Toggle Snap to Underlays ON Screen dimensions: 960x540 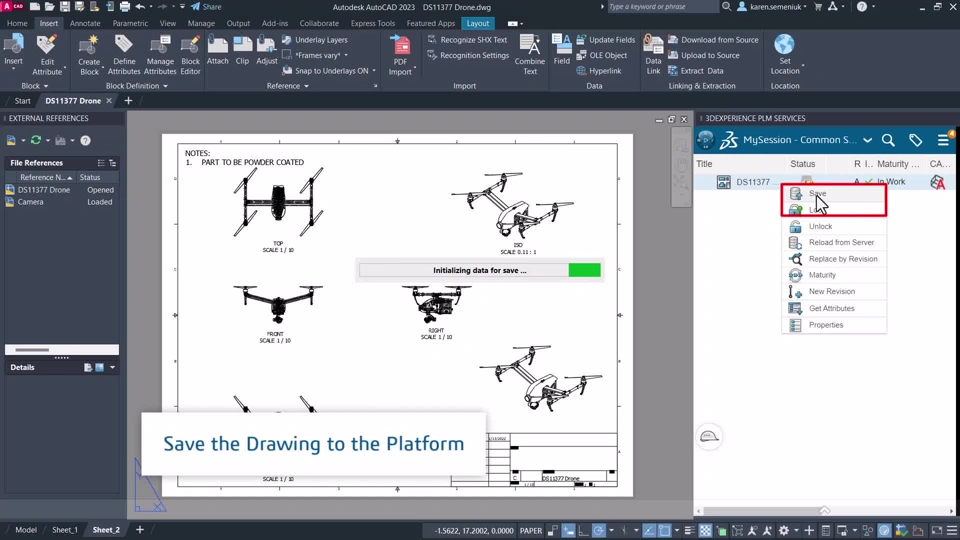[x=332, y=71]
